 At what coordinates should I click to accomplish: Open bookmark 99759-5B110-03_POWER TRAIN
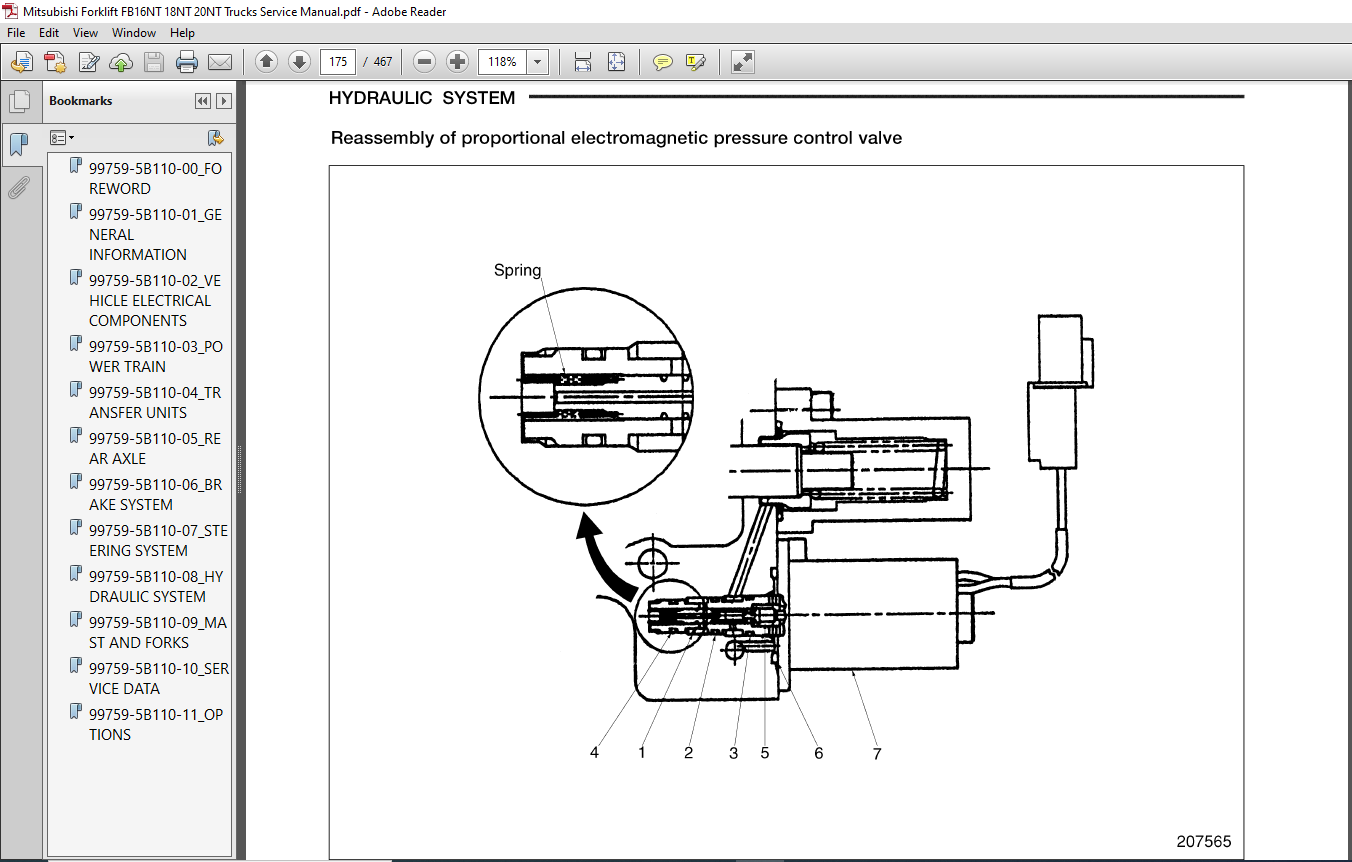155,357
